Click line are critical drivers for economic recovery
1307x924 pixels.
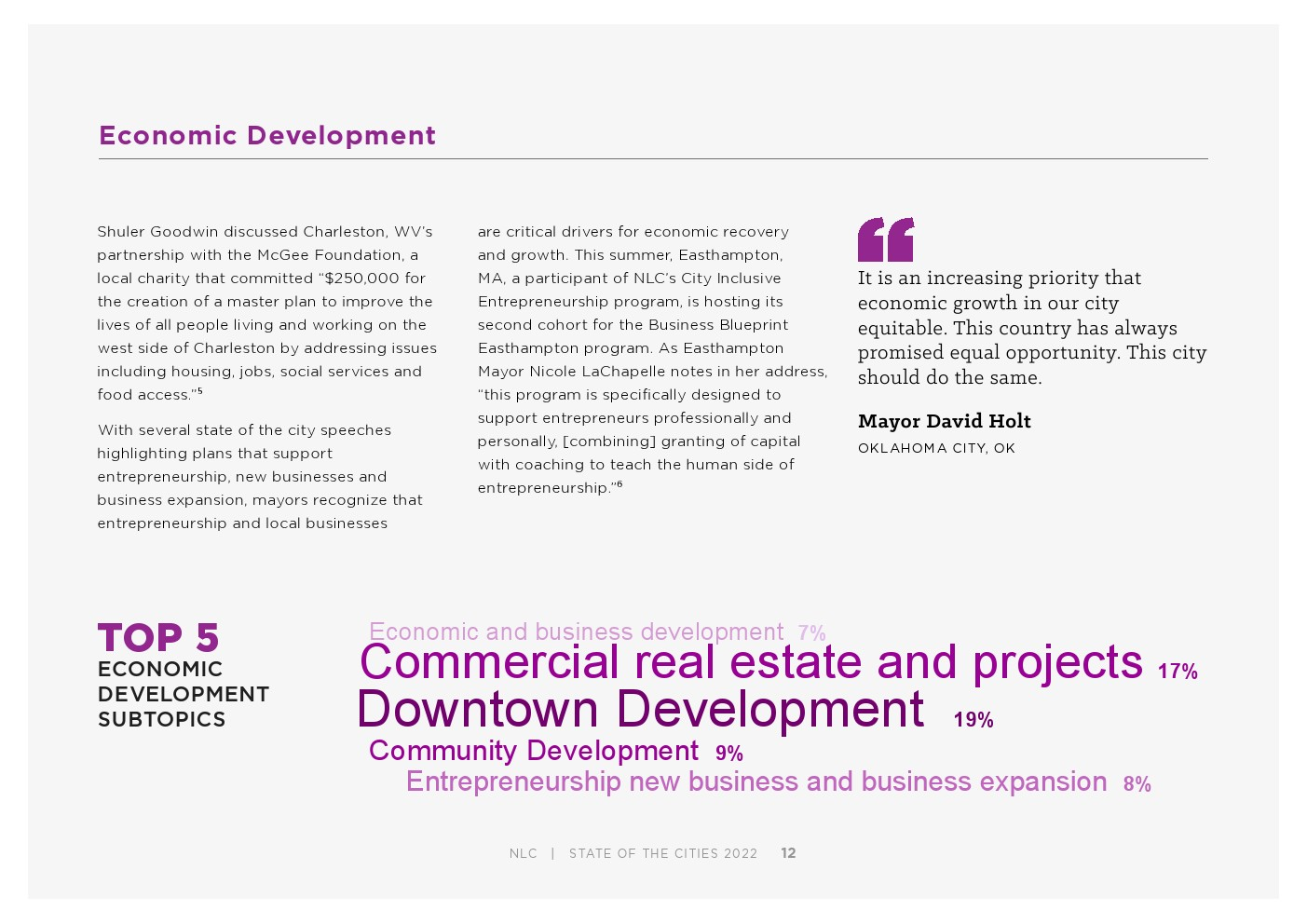(633, 232)
